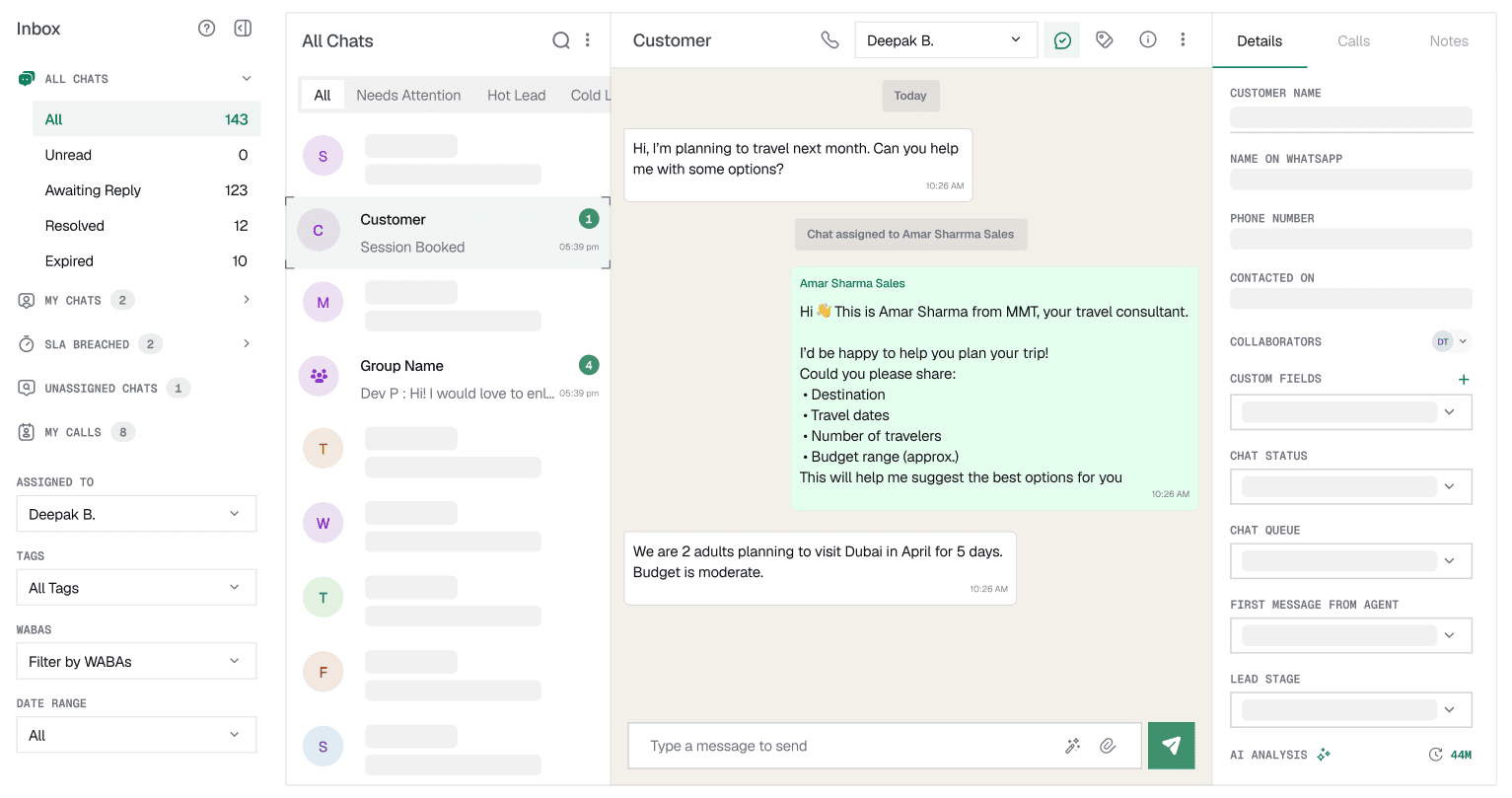Mark chat resolved with checkmark icon
The height and width of the screenshot is (798, 1512).
tap(1061, 40)
